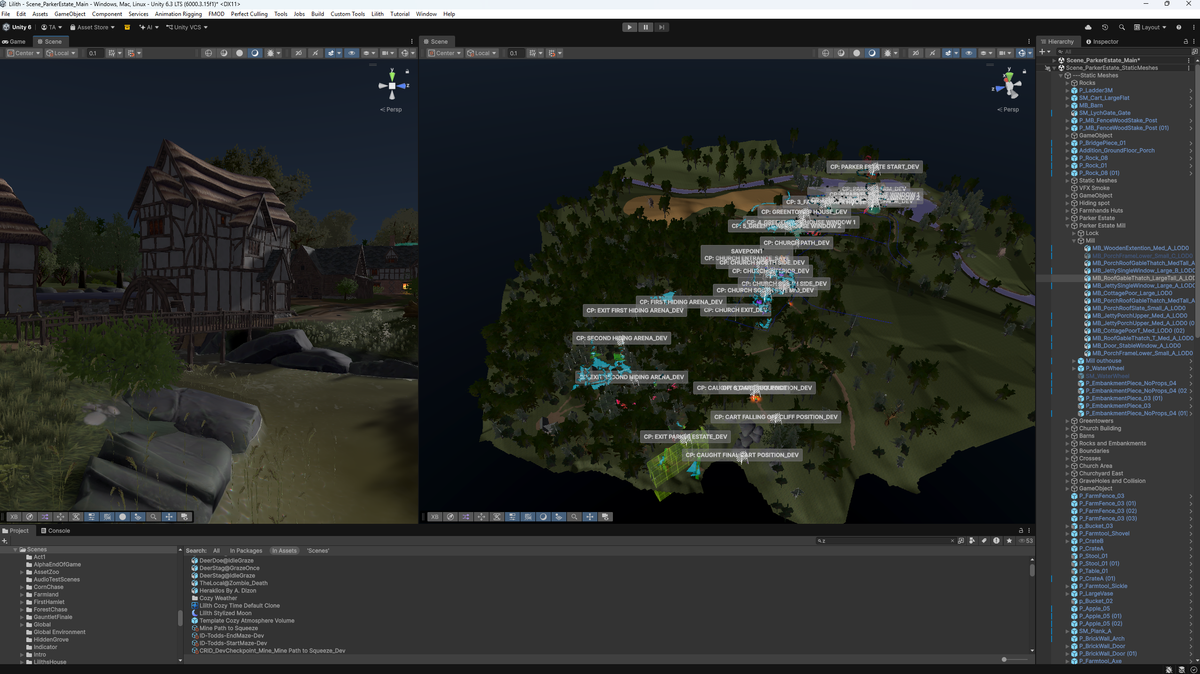Open Center pivot dropdown in right Scene view
The width and height of the screenshot is (1200, 674).
click(444, 52)
